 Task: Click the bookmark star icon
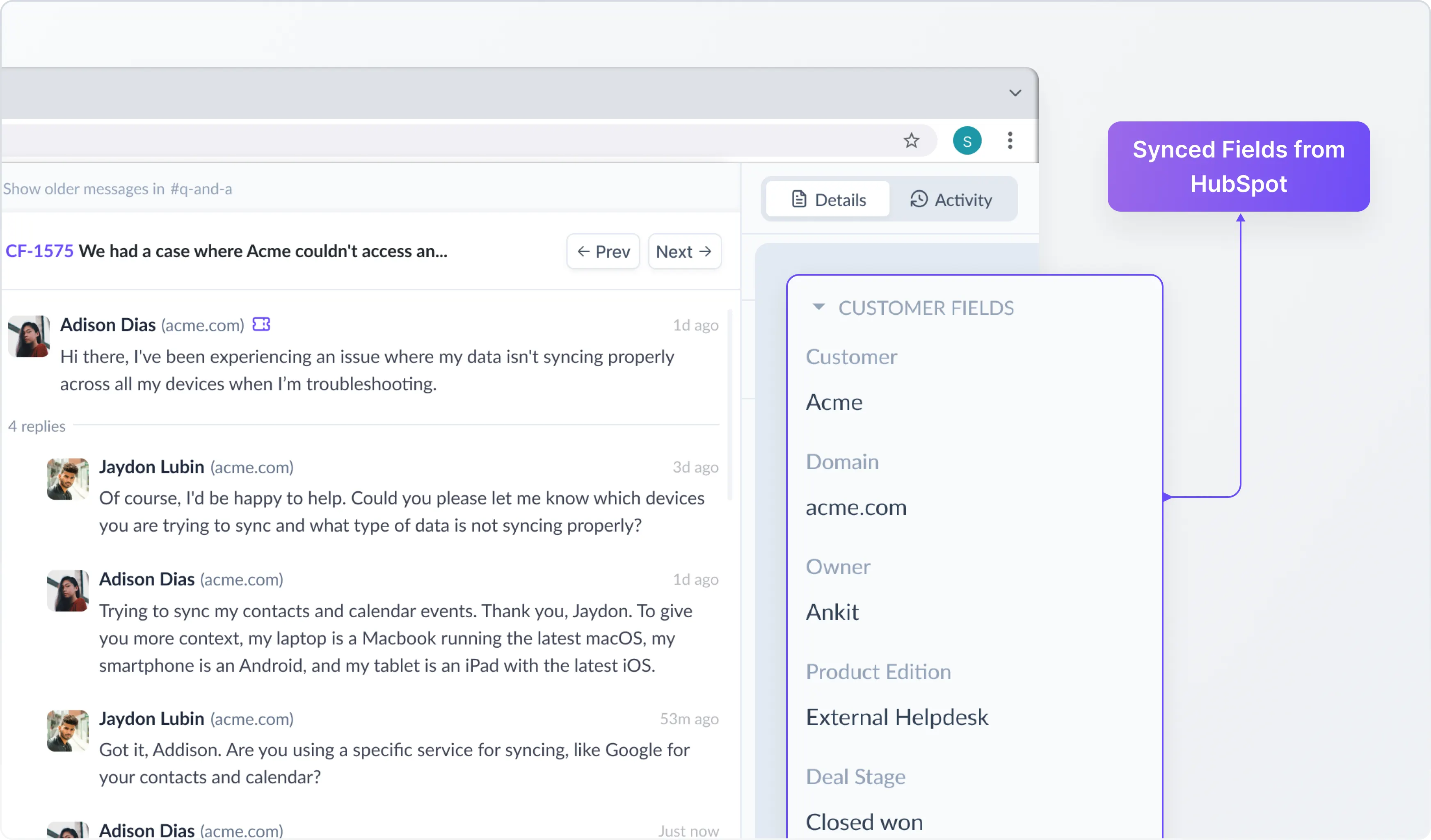point(911,140)
